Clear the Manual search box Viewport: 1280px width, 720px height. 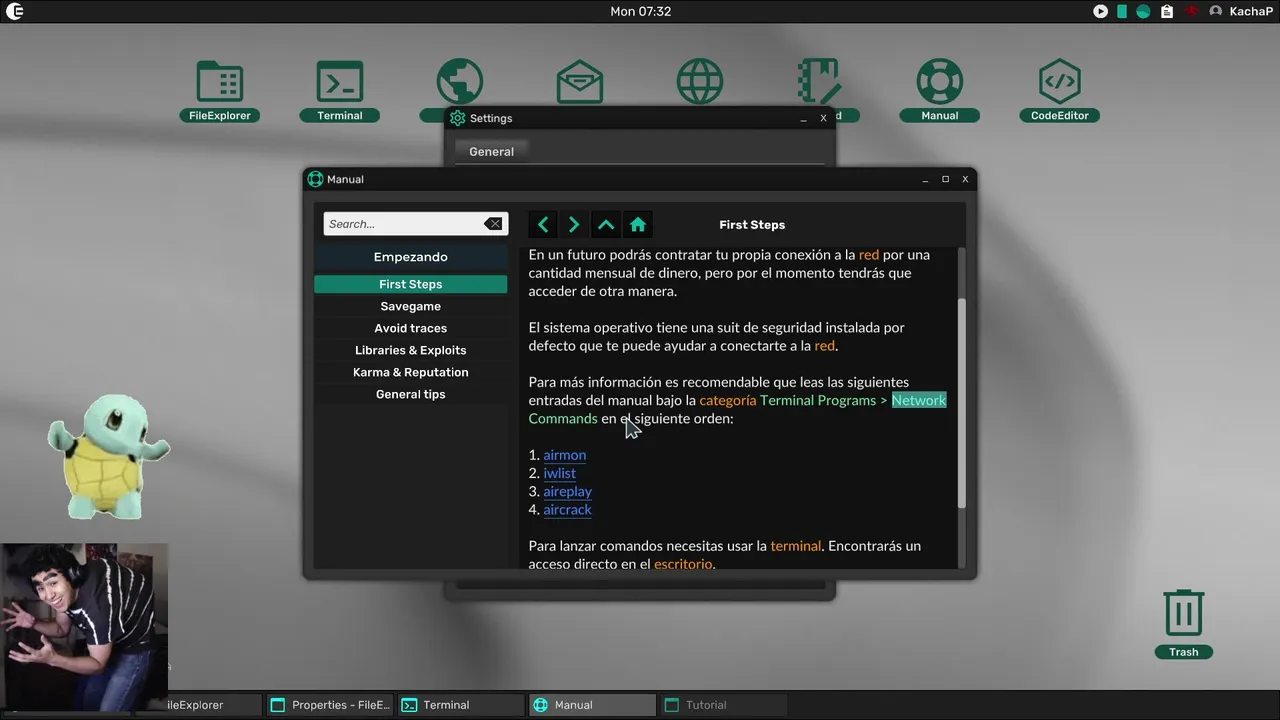tap(493, 224)
